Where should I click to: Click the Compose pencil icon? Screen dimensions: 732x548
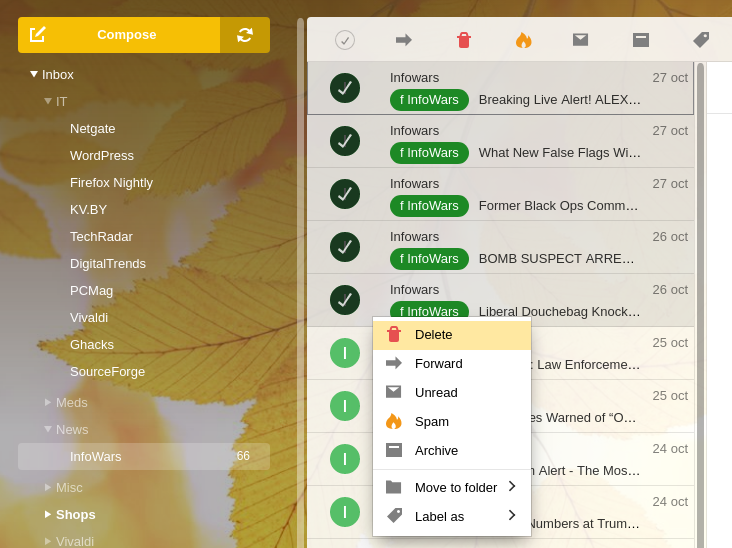point(37,35)
